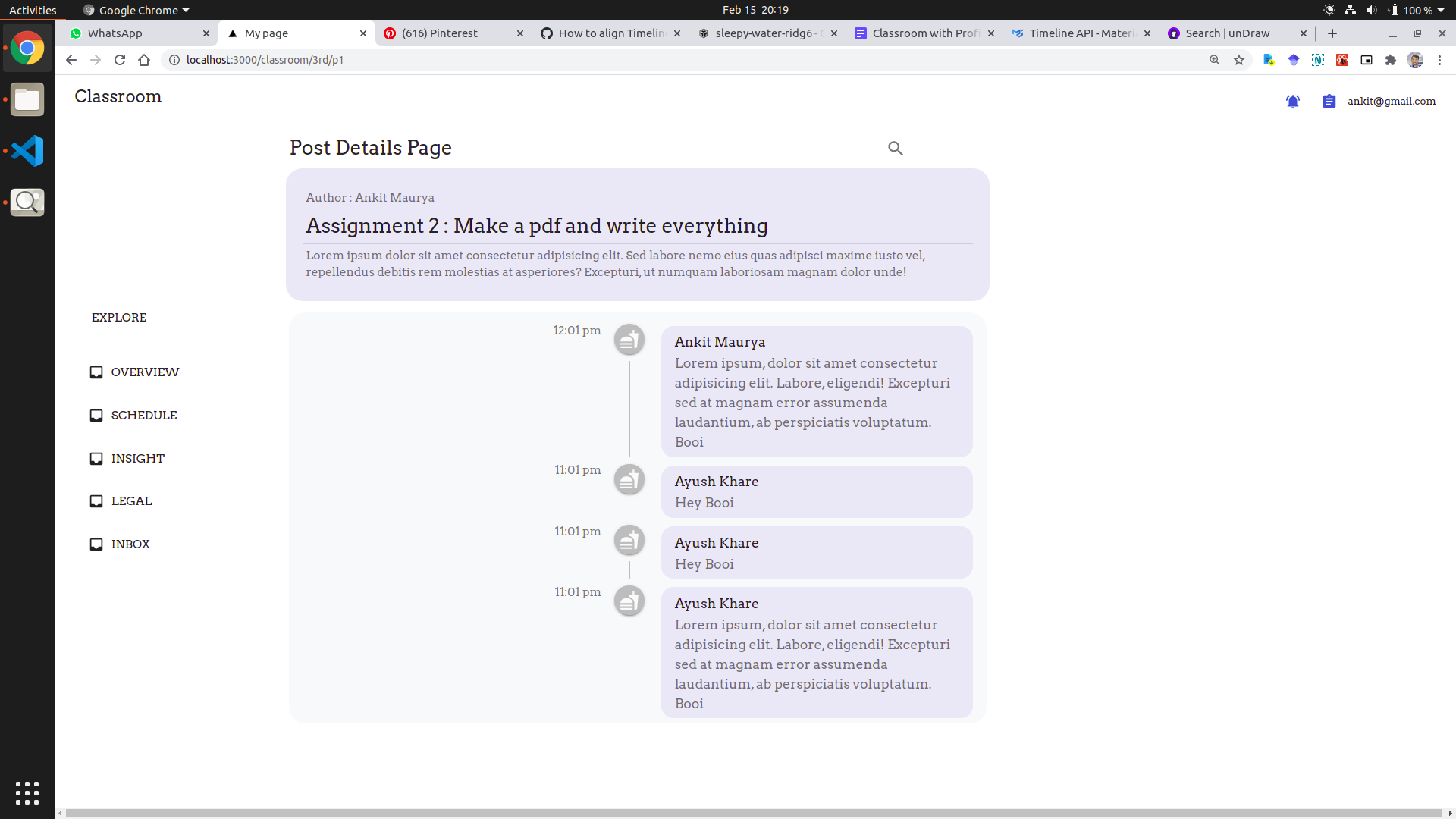This screenshot has width=1456, height=819.
Task: Click inside the address bar
Action: click(x=531, y=60)
